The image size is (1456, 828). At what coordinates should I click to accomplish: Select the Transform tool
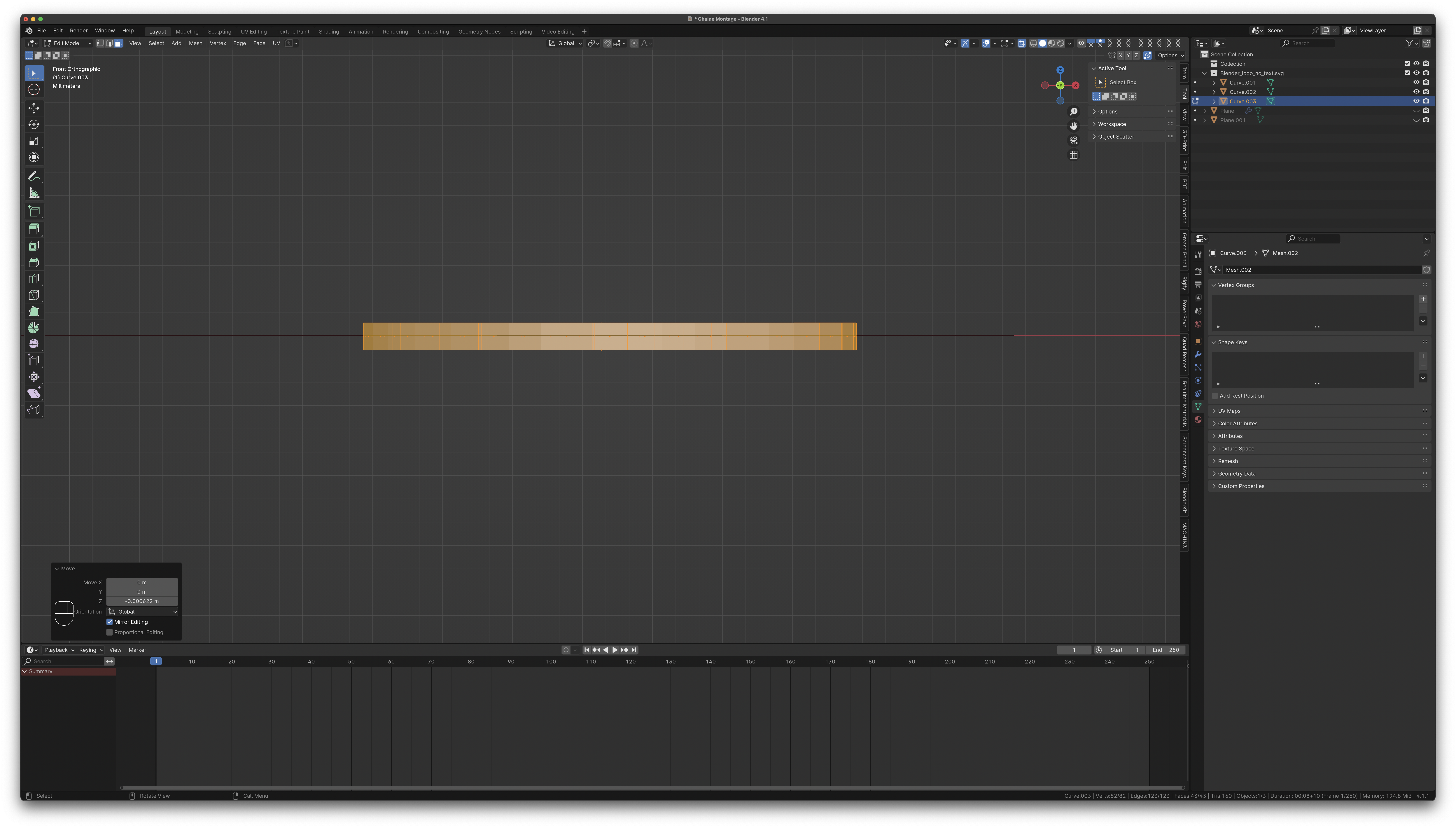34,158
